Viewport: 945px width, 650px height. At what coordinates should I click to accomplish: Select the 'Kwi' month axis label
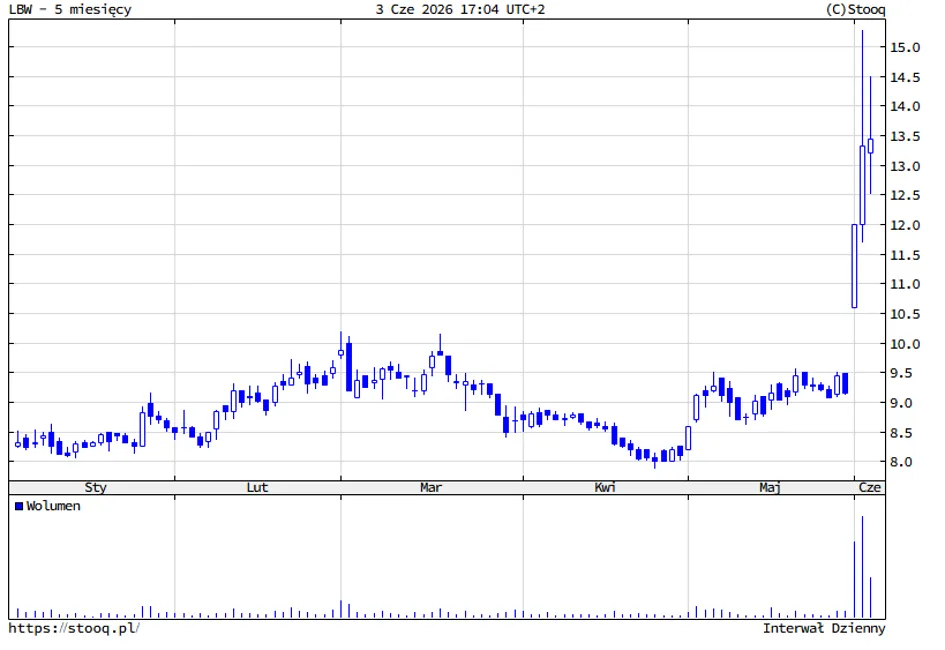point(604,487)
